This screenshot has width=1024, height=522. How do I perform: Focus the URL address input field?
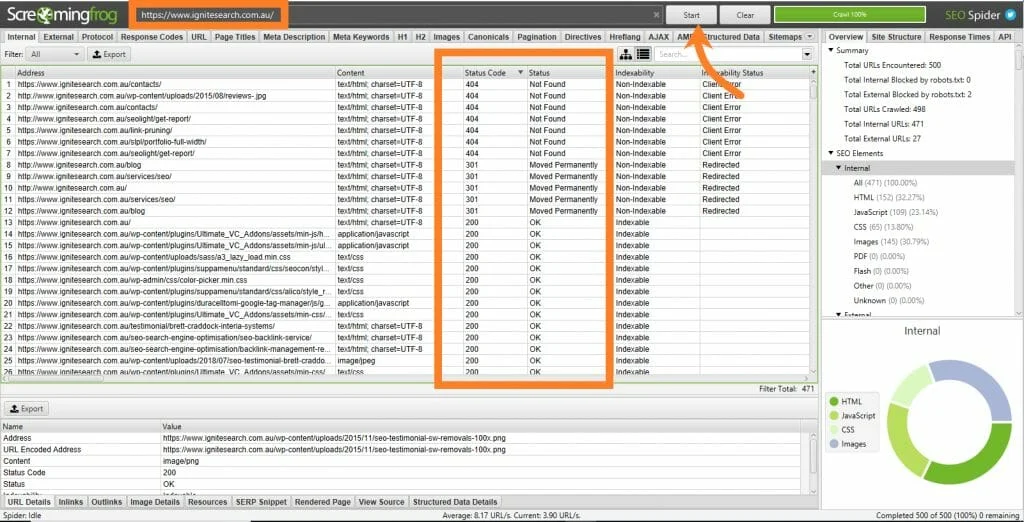[x=394, y=14]
